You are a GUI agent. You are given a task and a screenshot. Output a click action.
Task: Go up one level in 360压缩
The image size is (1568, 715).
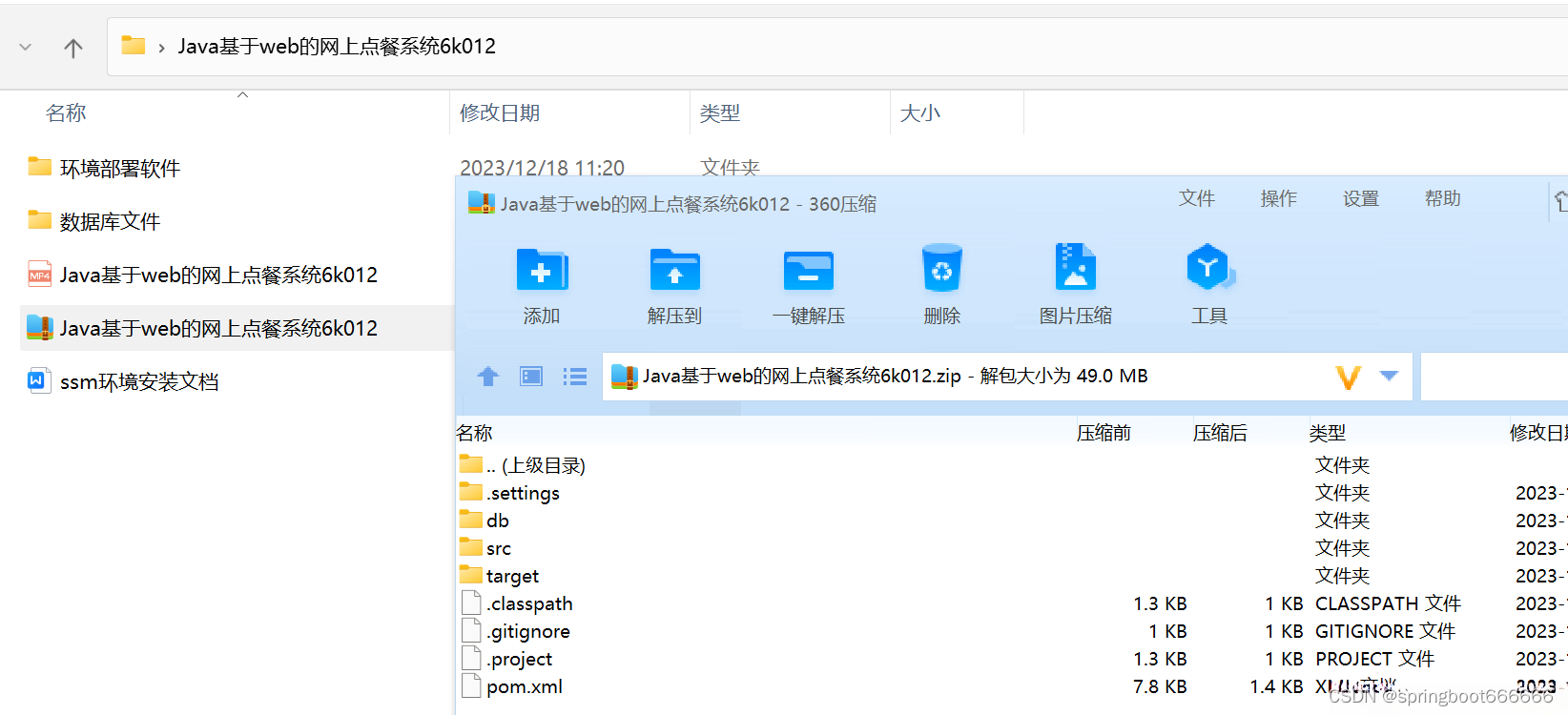coord(488,377)
